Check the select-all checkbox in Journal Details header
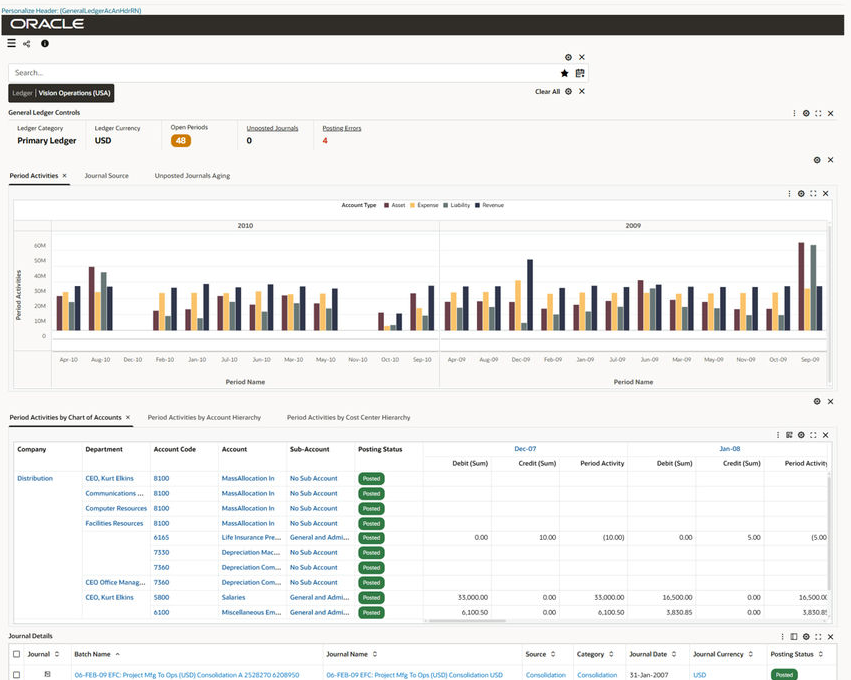Viewport: 851px width, 680px height. click(x=16, y=654)
